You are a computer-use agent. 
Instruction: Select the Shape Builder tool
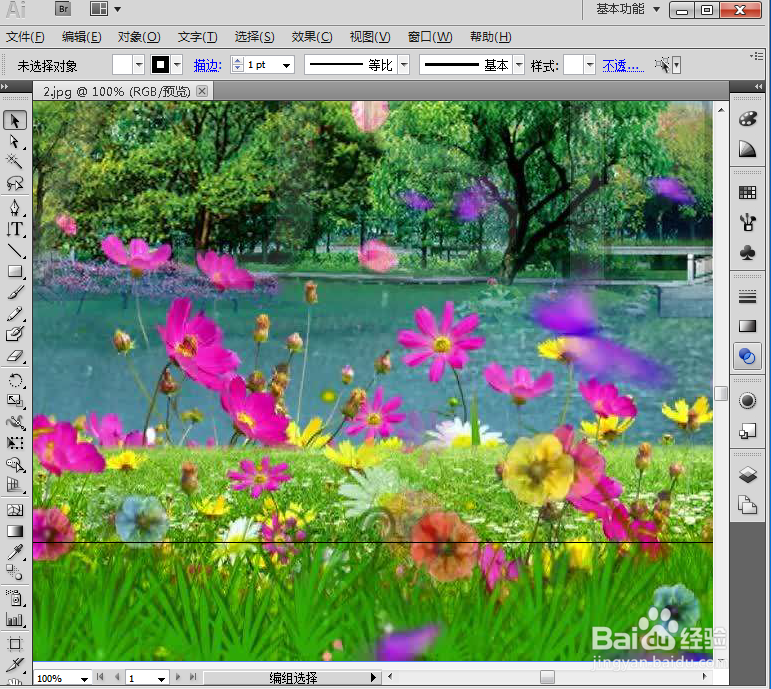point(15,464)
